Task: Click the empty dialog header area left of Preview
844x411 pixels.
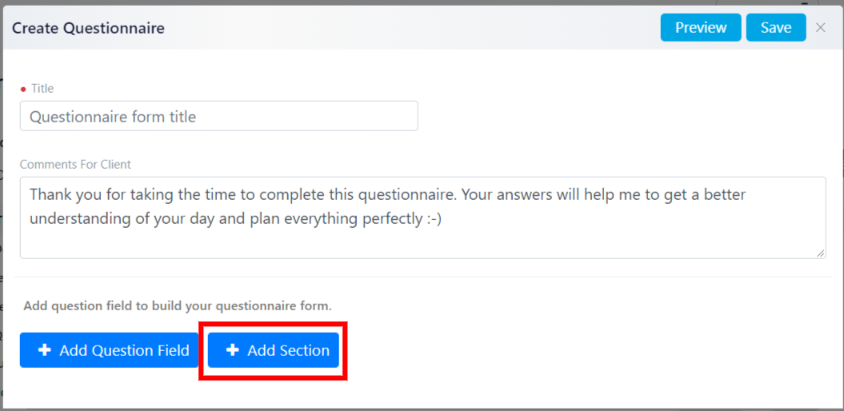Action: (x=409, y=27)
